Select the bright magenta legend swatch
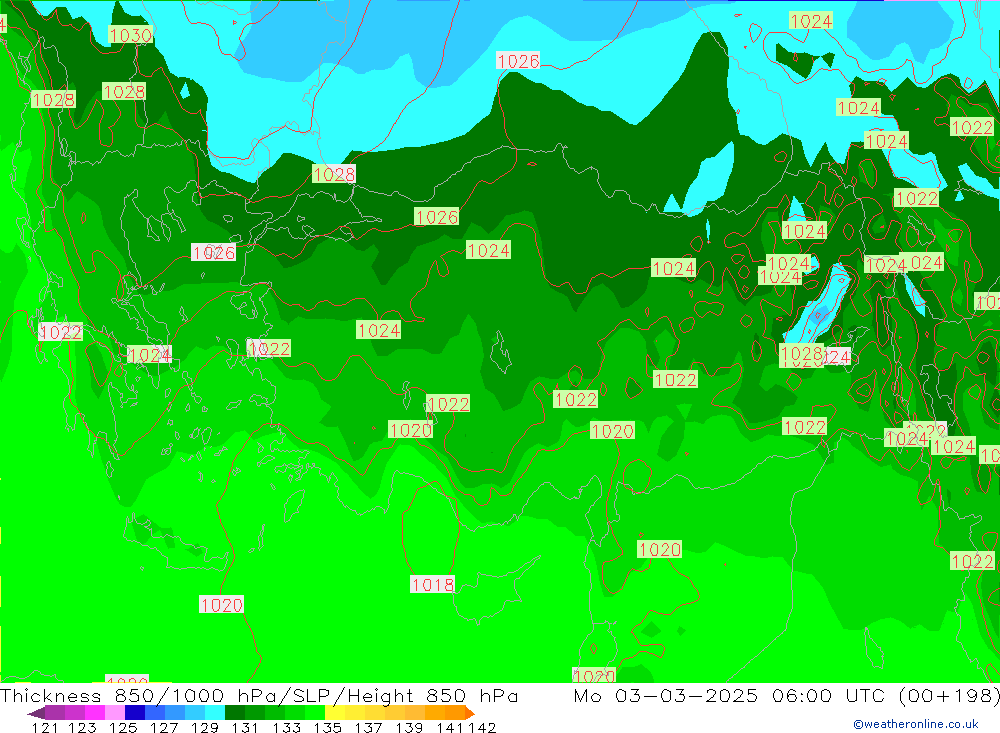 click(94, 713)
